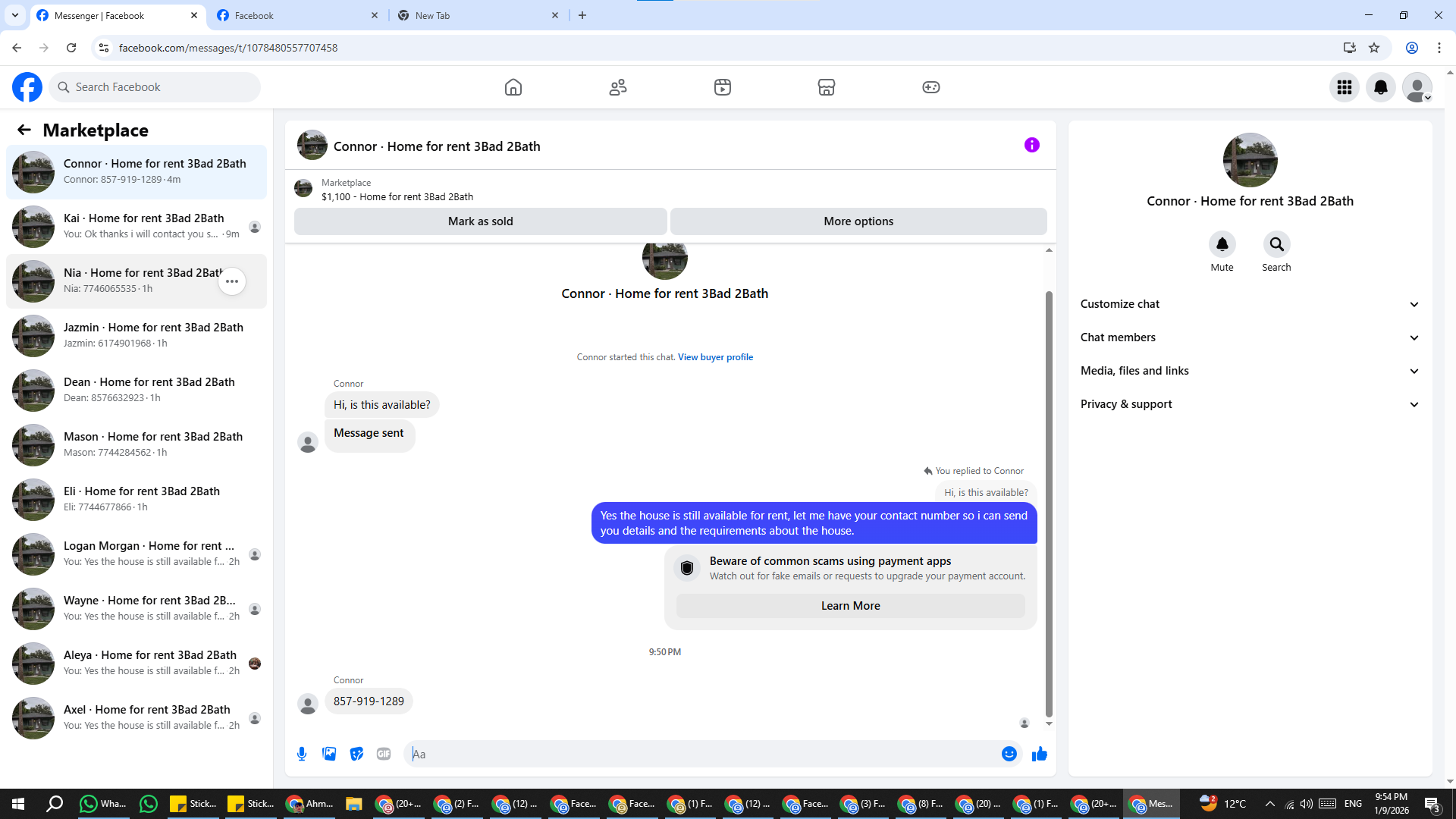Attach a photo using the image icon
The height and width of the screenshot is (819, 1456).
point(329,754)
